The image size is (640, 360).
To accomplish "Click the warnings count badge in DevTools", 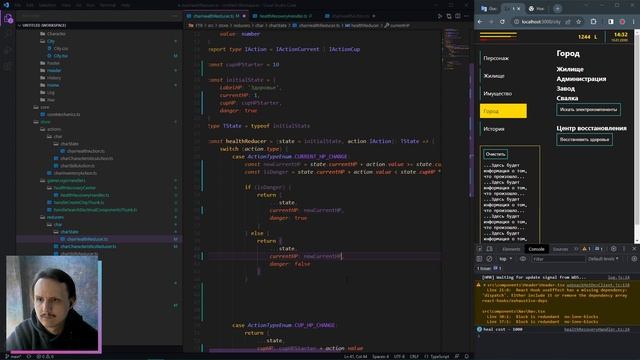I will click(x=587, y=249).
